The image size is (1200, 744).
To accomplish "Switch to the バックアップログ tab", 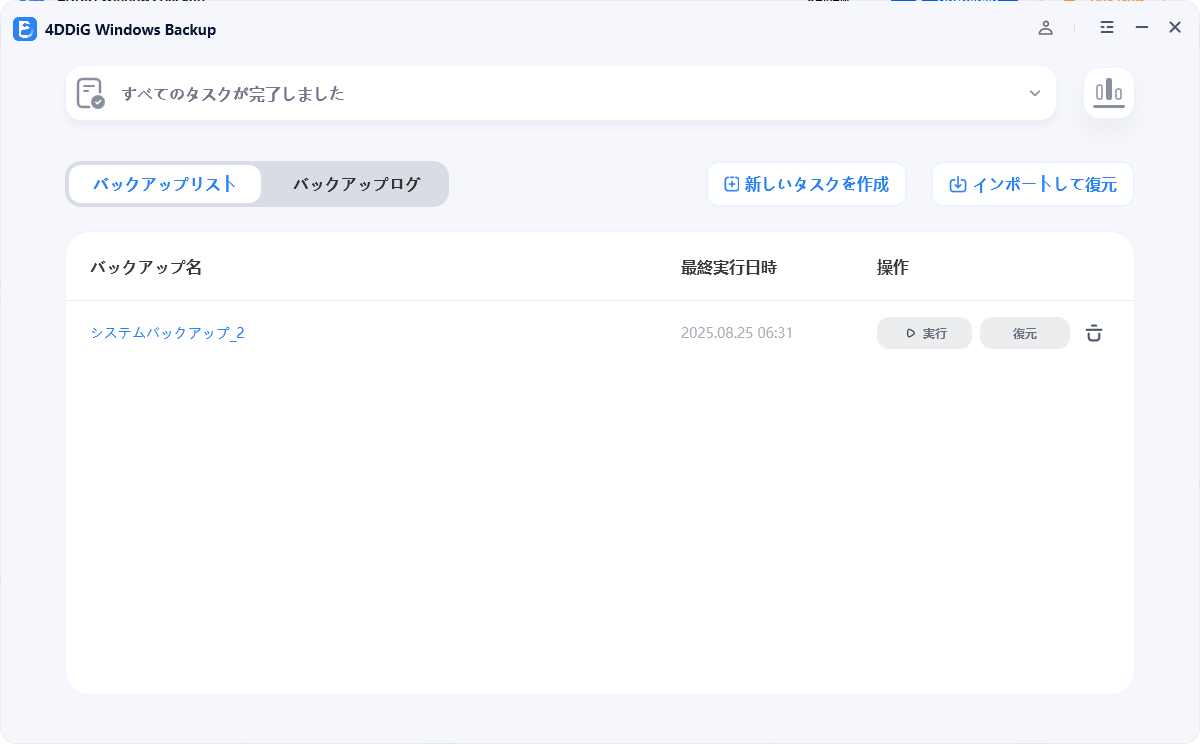I will point(354,184).
